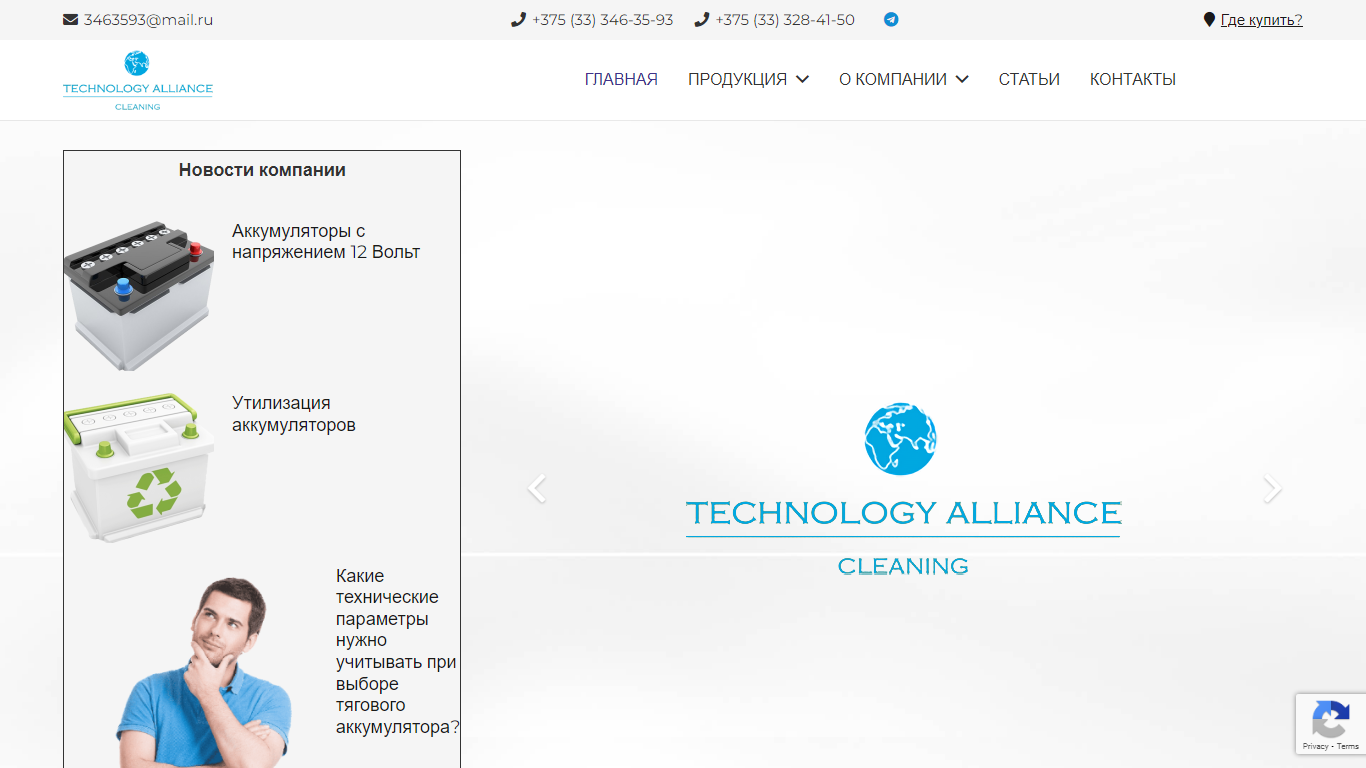Click the Technology Alliance header logo

point(138,80)
